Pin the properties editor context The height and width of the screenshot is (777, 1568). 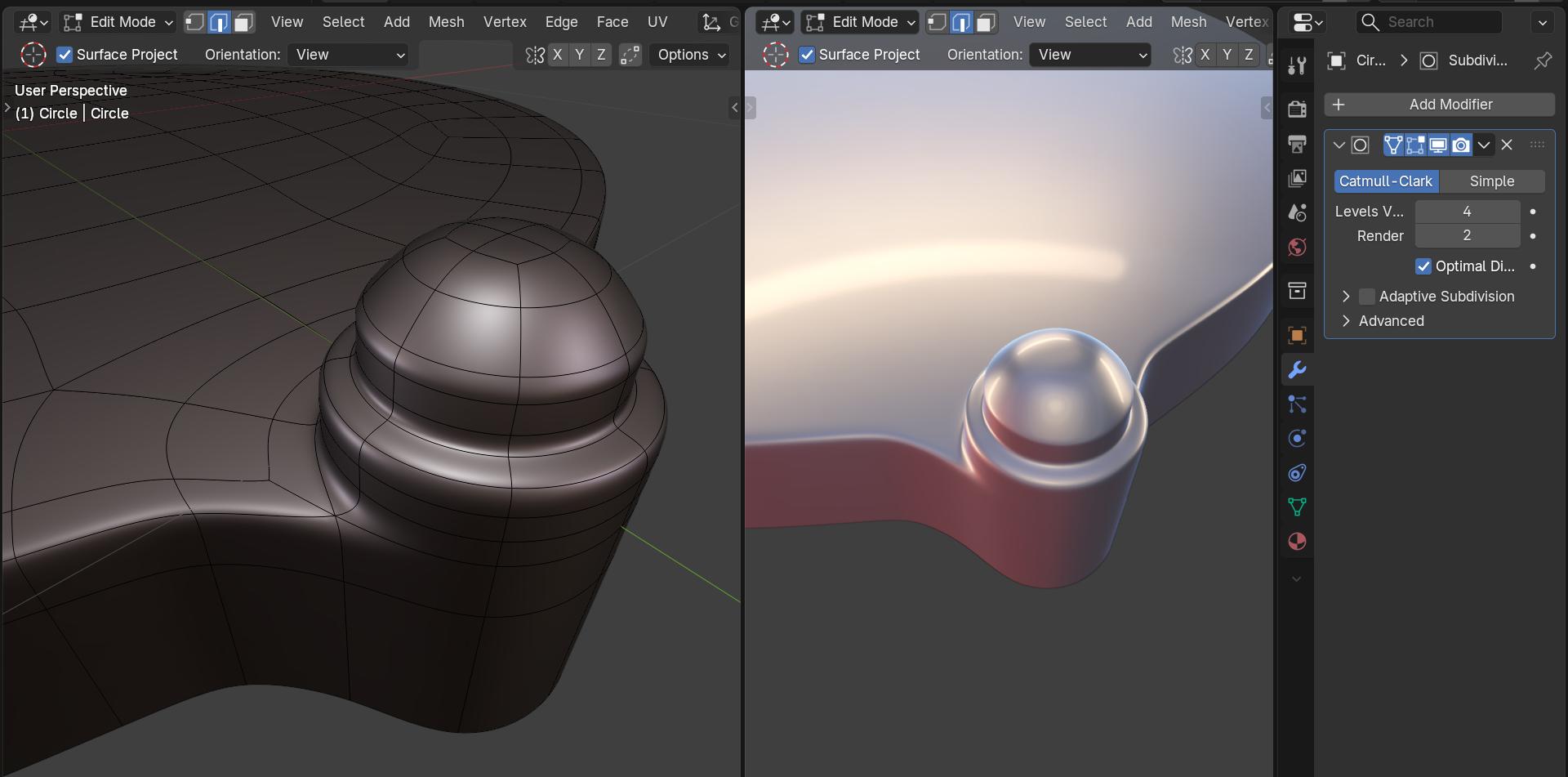pyautogui.click(x=1543, y=60)
